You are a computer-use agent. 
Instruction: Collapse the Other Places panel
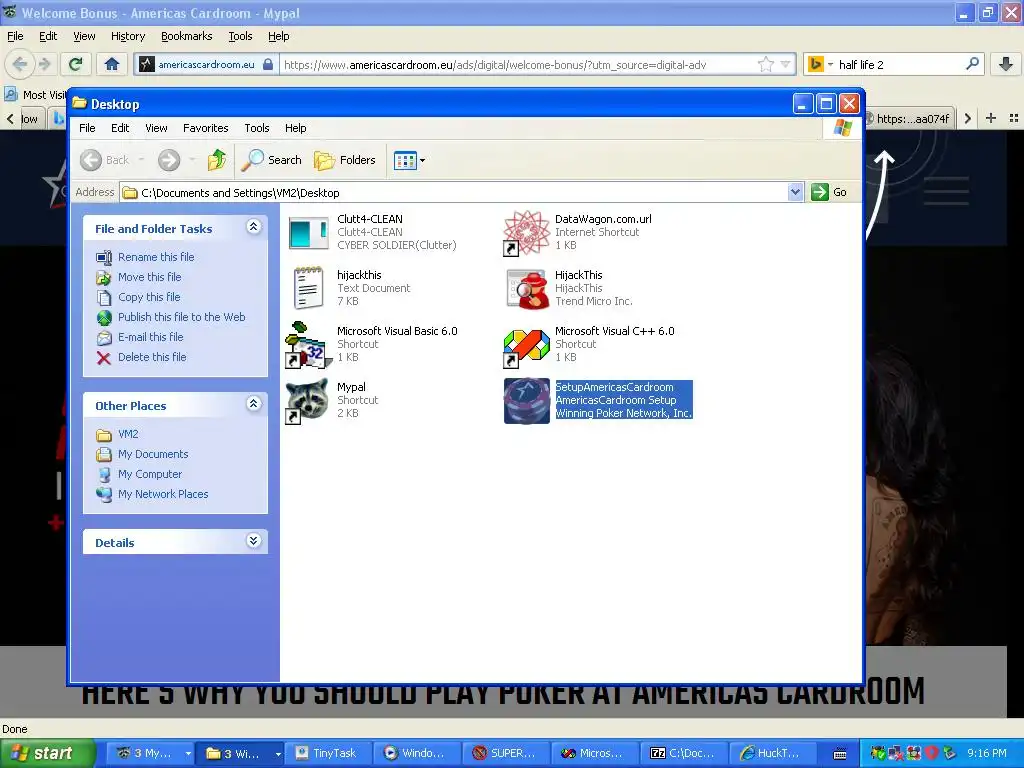click(253, 404)
